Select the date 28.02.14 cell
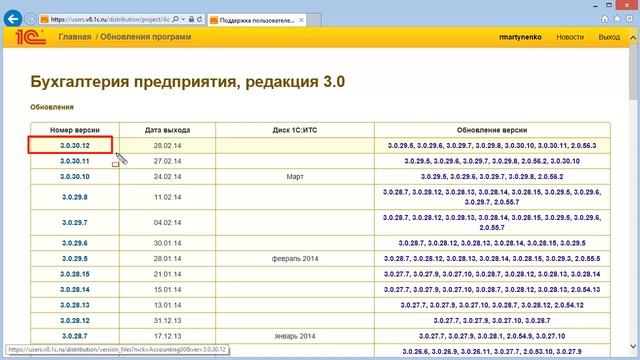The width and height of the screenshot is (640, 360). (167, 146)
